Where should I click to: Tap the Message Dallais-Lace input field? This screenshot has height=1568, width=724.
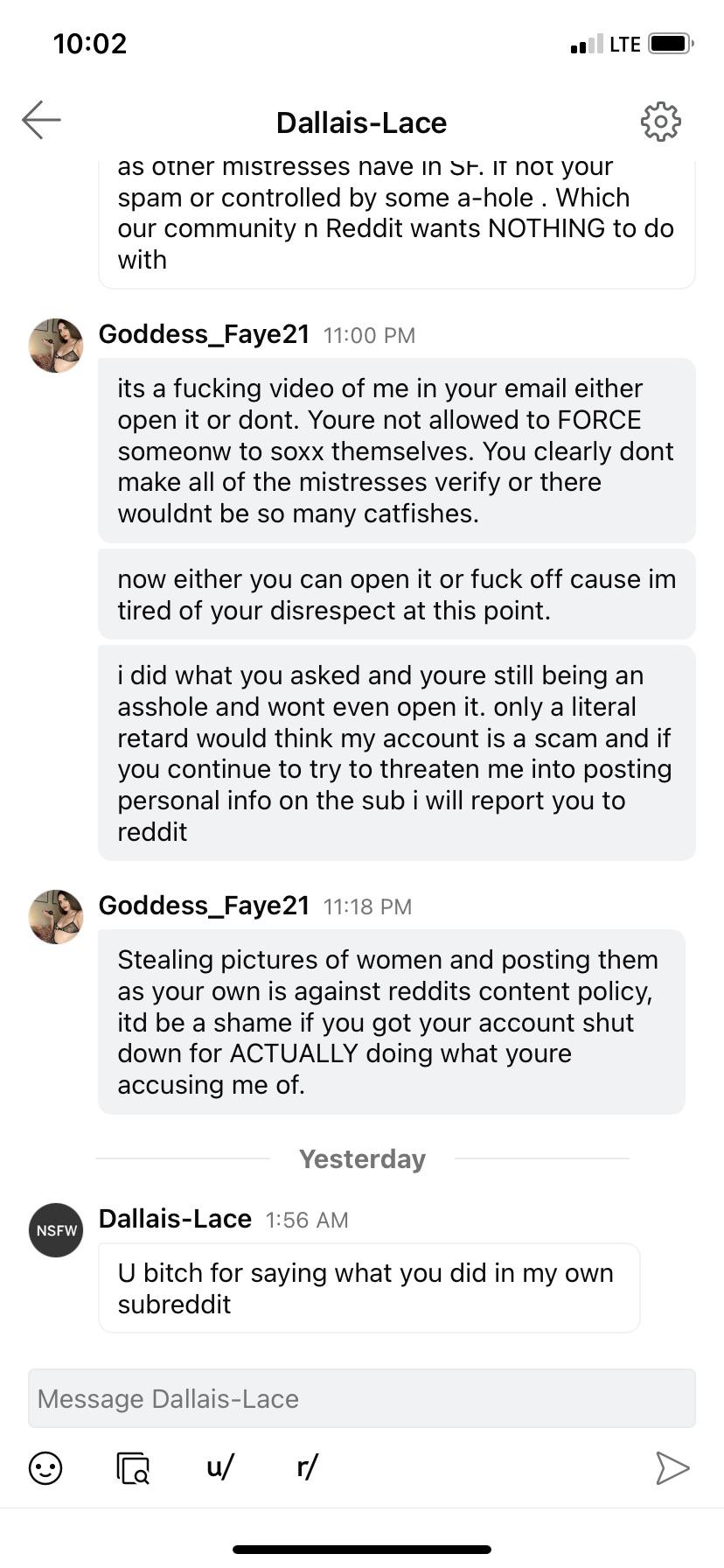(x=361, y=1398)
